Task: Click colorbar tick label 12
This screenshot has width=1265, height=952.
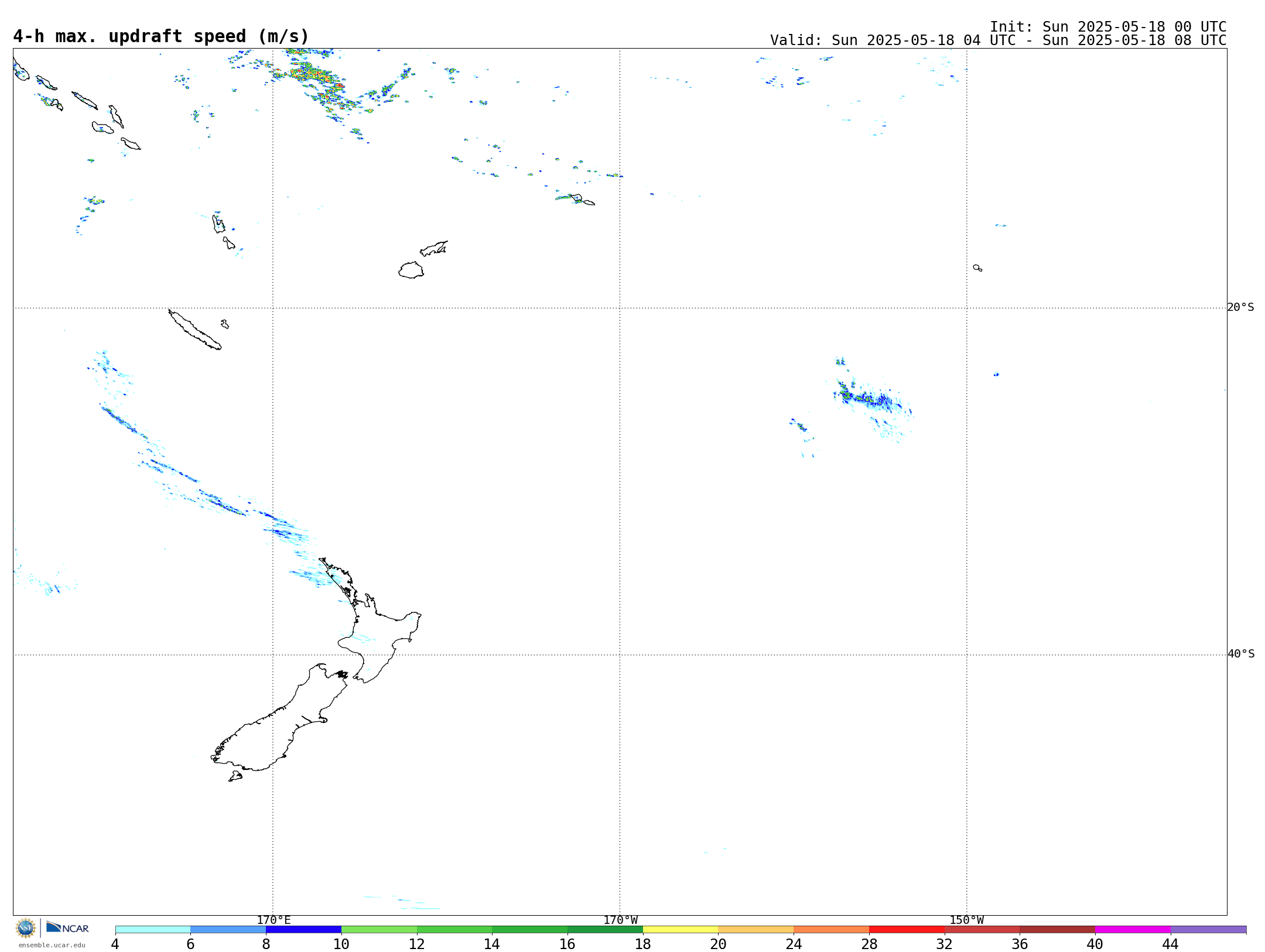Action: click(x=417, y=944)
